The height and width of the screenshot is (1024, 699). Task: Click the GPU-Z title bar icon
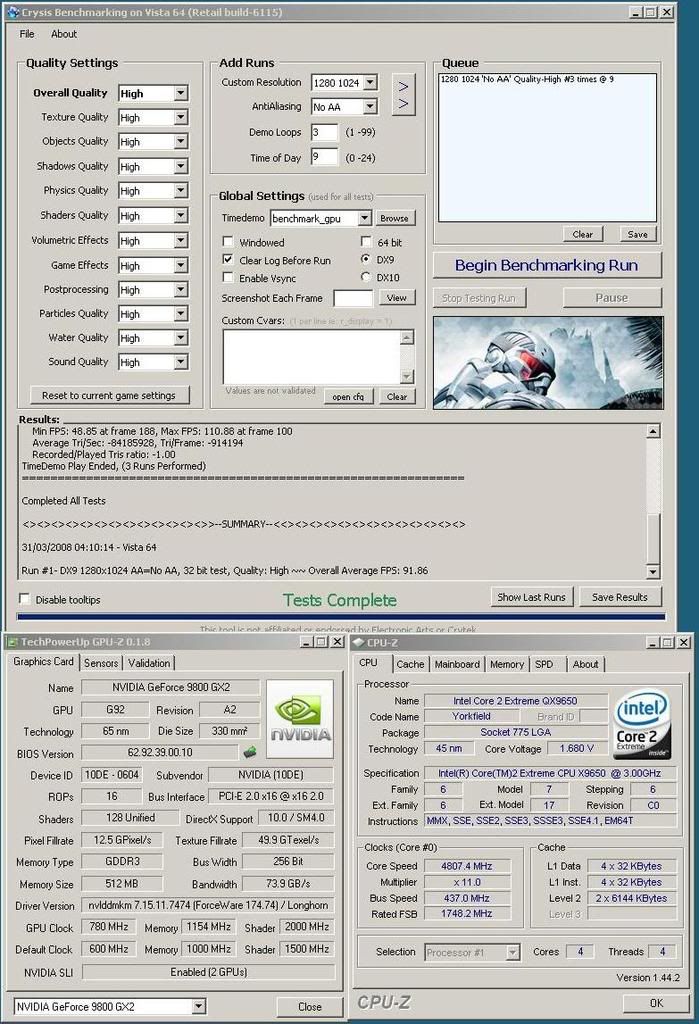11,642
